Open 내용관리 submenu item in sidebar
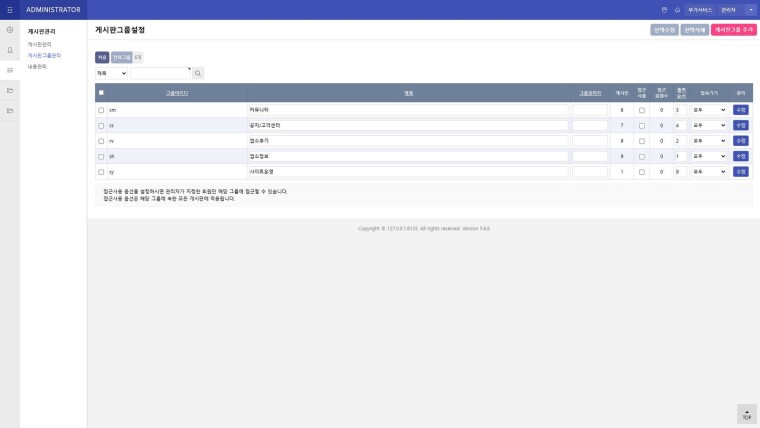 pos(37,66)
